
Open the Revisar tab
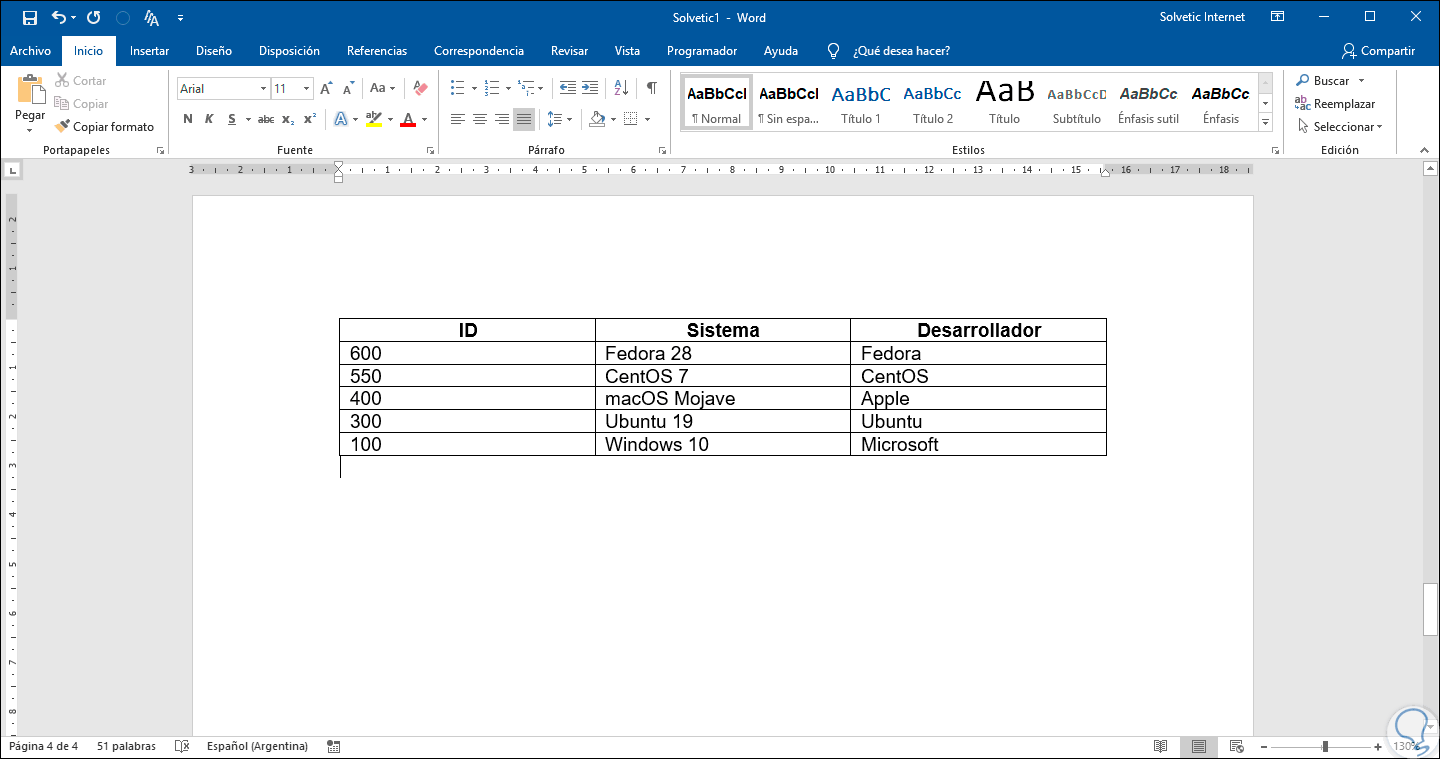click(569, 51)
